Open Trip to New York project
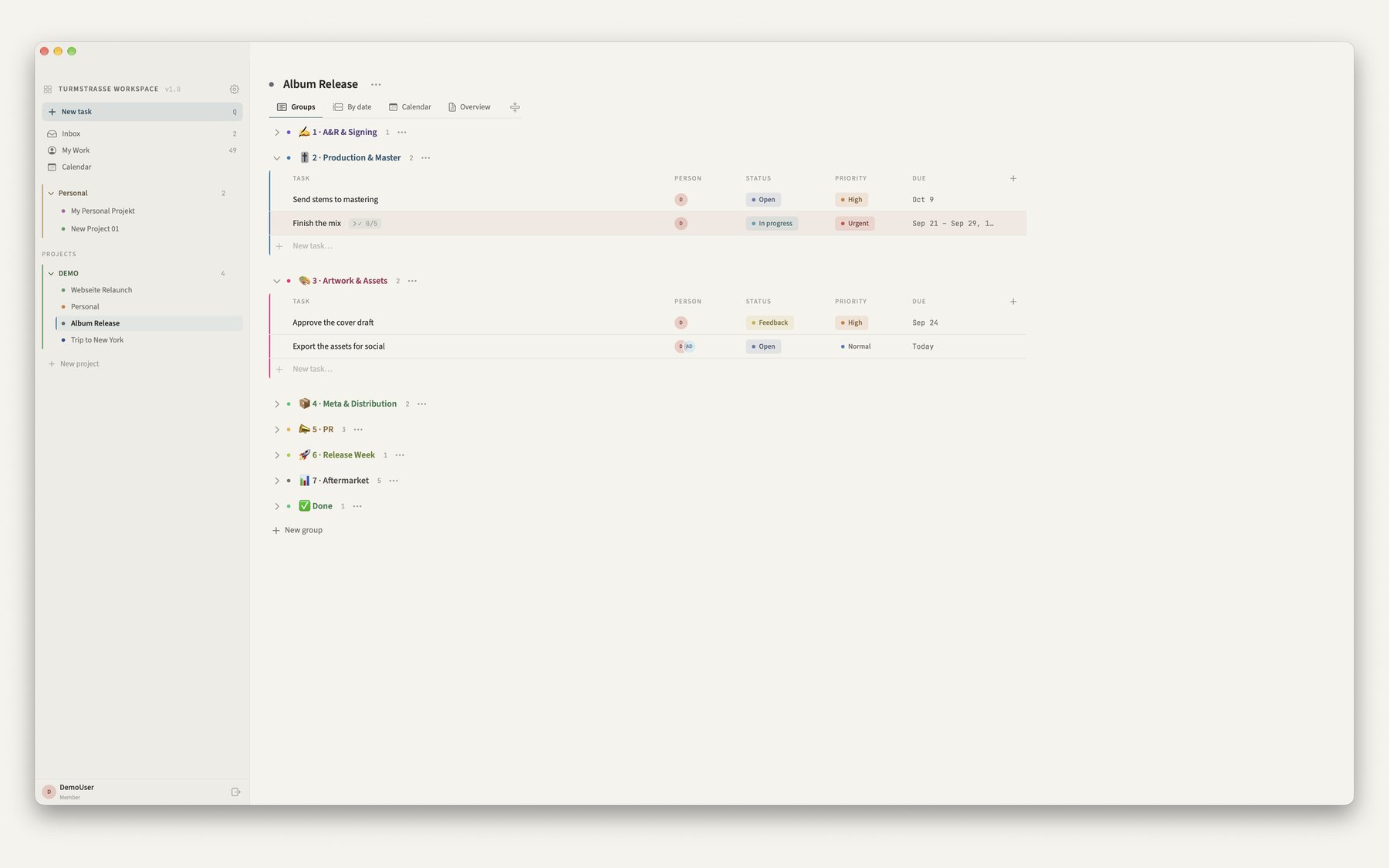The width and height of the screenshot is (1389, 868). [149, 340]
